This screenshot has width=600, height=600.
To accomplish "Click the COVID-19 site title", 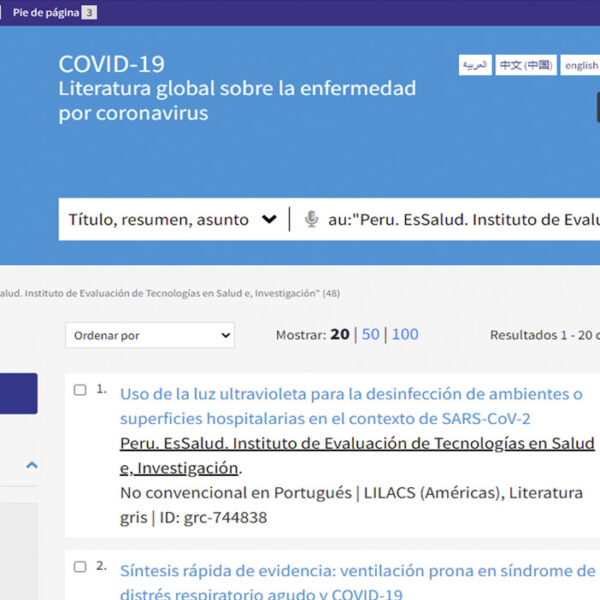I will pyautogui.click(x=112, y=64).
